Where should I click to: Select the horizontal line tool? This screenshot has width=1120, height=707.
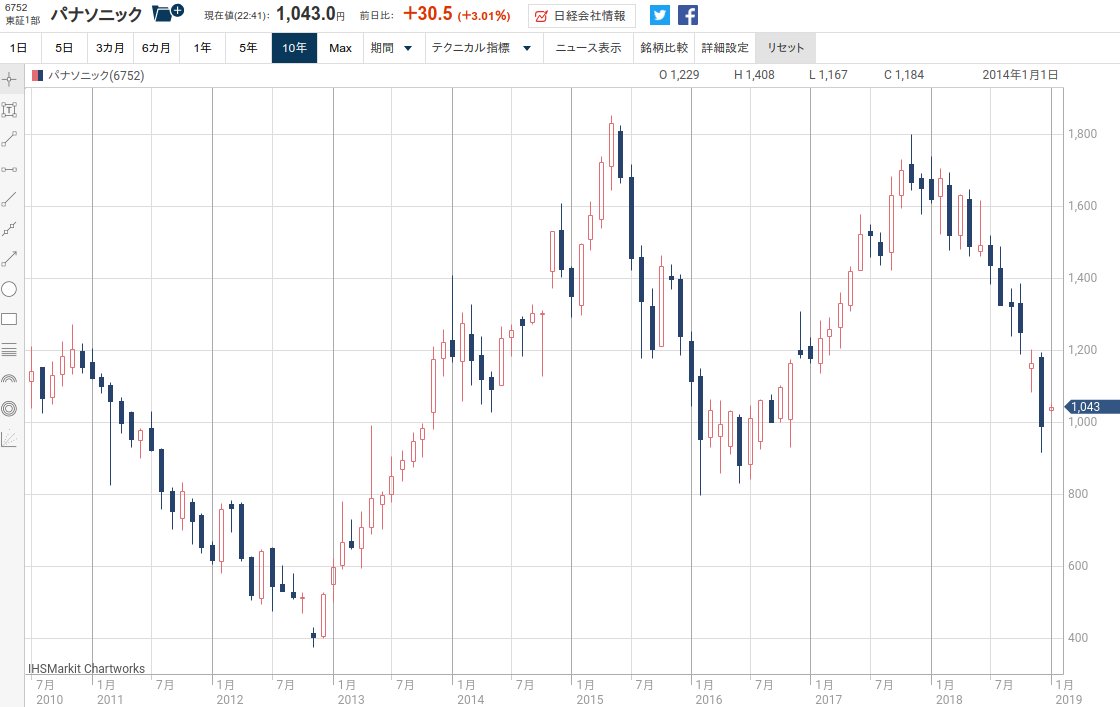tap(9, 169)
